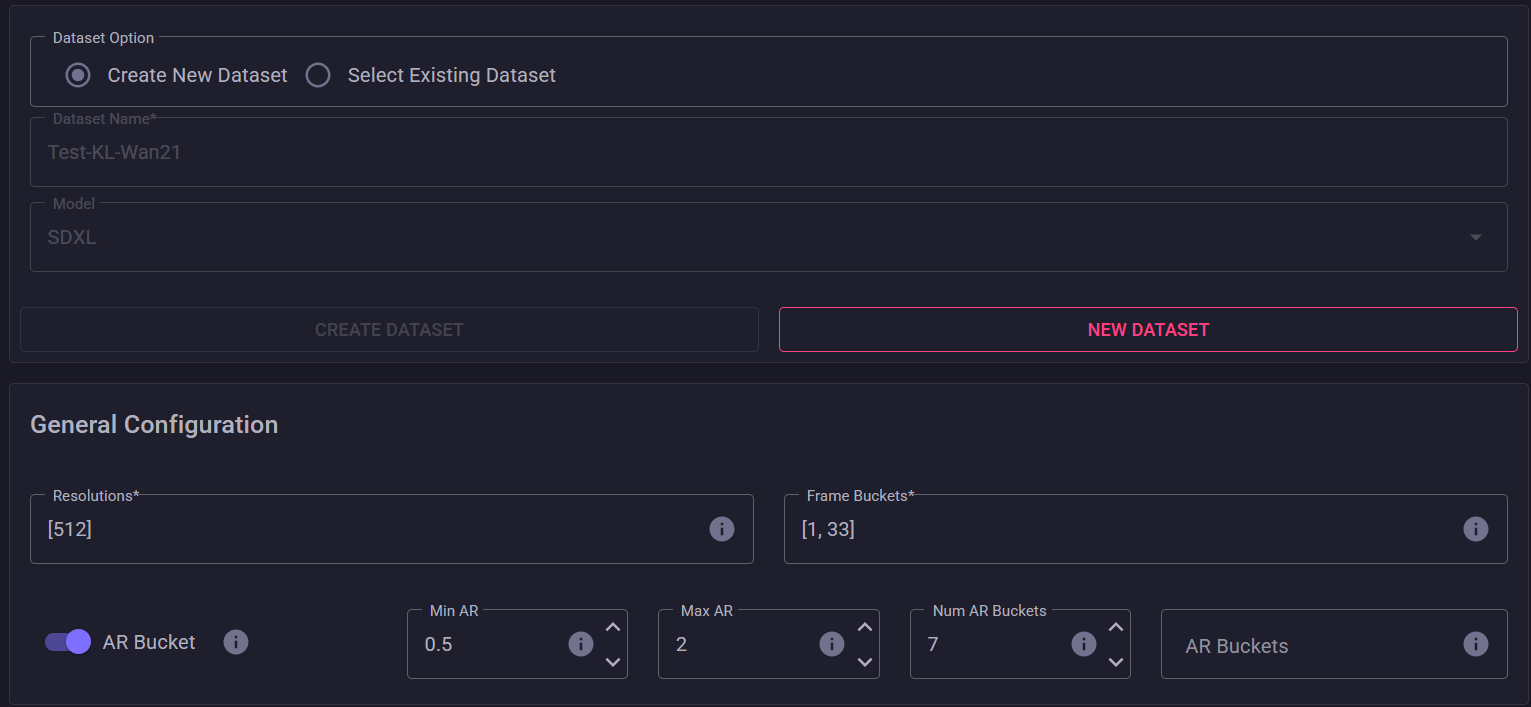This screenshot has width=1531, height=707.
Task: Disable the AR Bucket toggle switch
Action: click(x=68, y=642)
